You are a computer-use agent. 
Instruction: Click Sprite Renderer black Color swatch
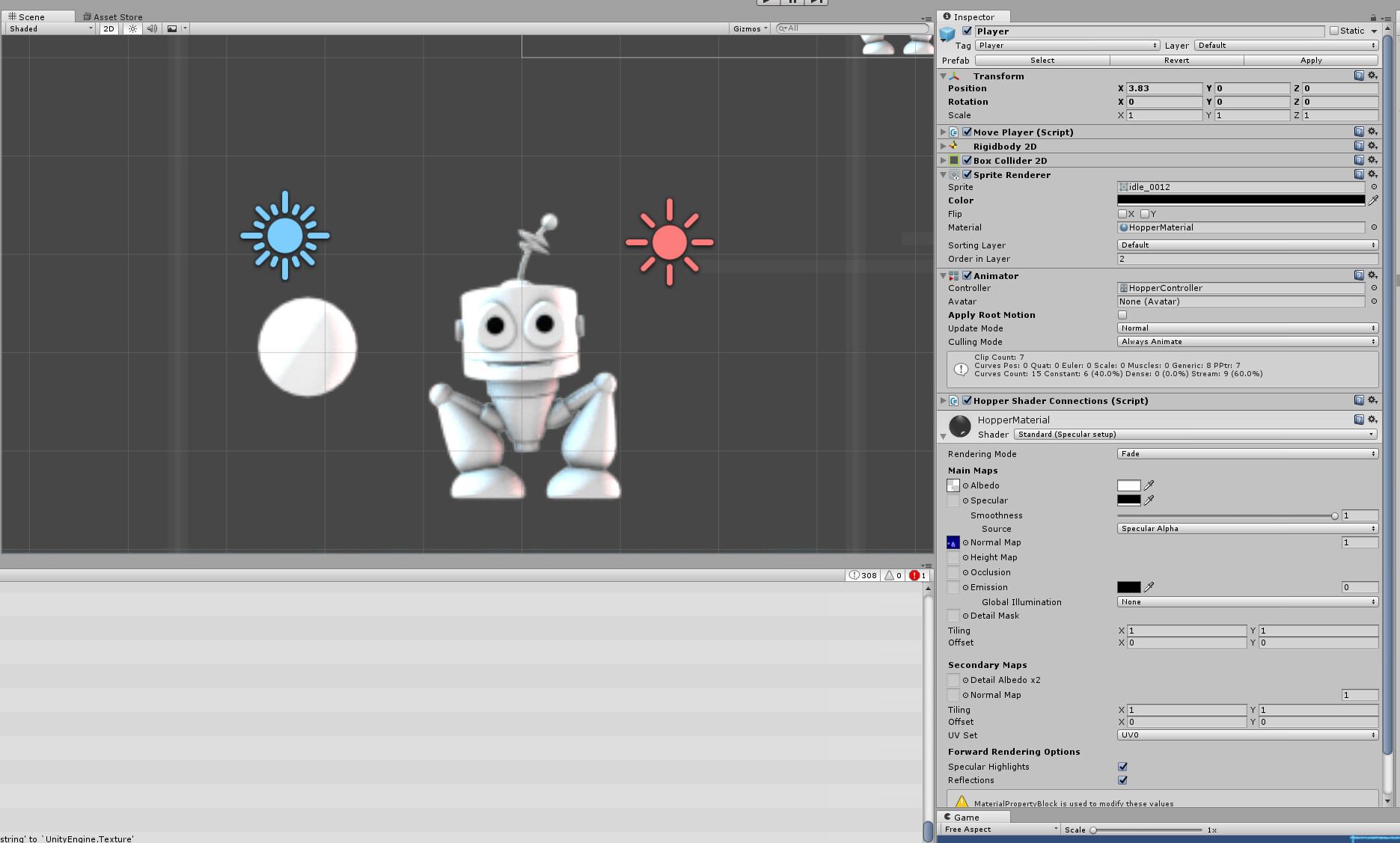[1241, 200]
